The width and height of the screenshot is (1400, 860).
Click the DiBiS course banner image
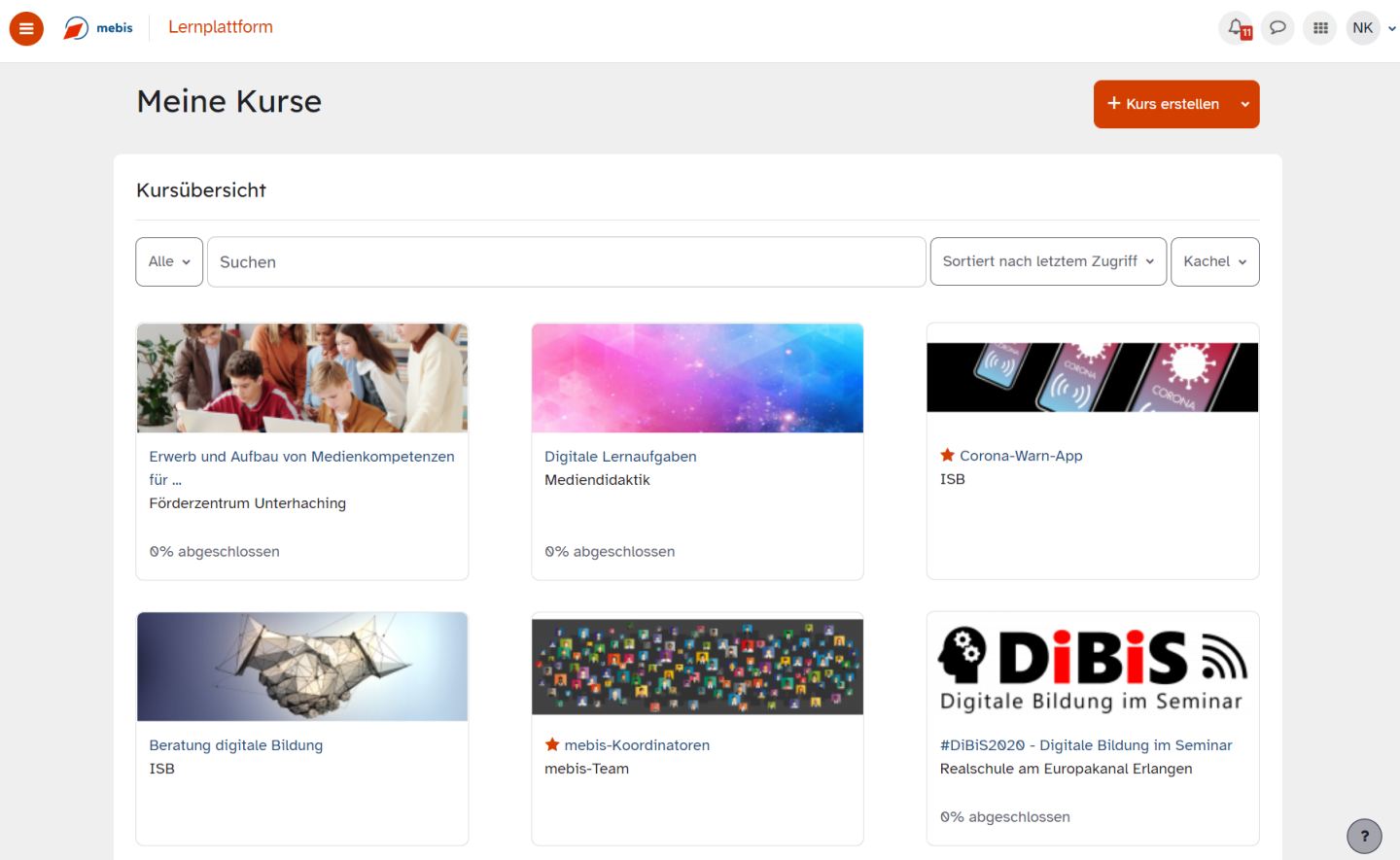[1093, 668]
